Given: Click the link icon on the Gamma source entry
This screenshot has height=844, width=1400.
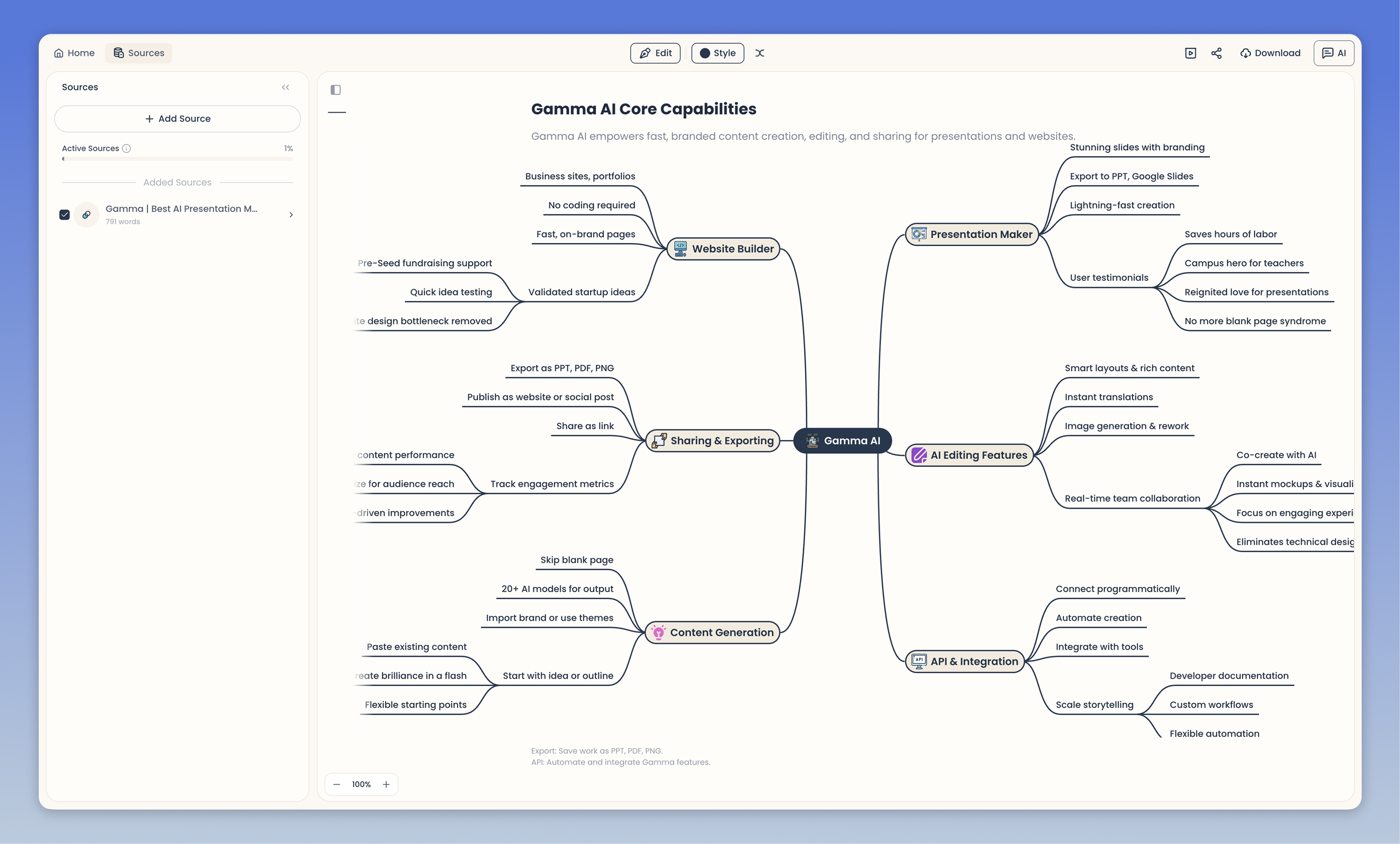Looking at the screenshot, I should (x=86, y=215).
